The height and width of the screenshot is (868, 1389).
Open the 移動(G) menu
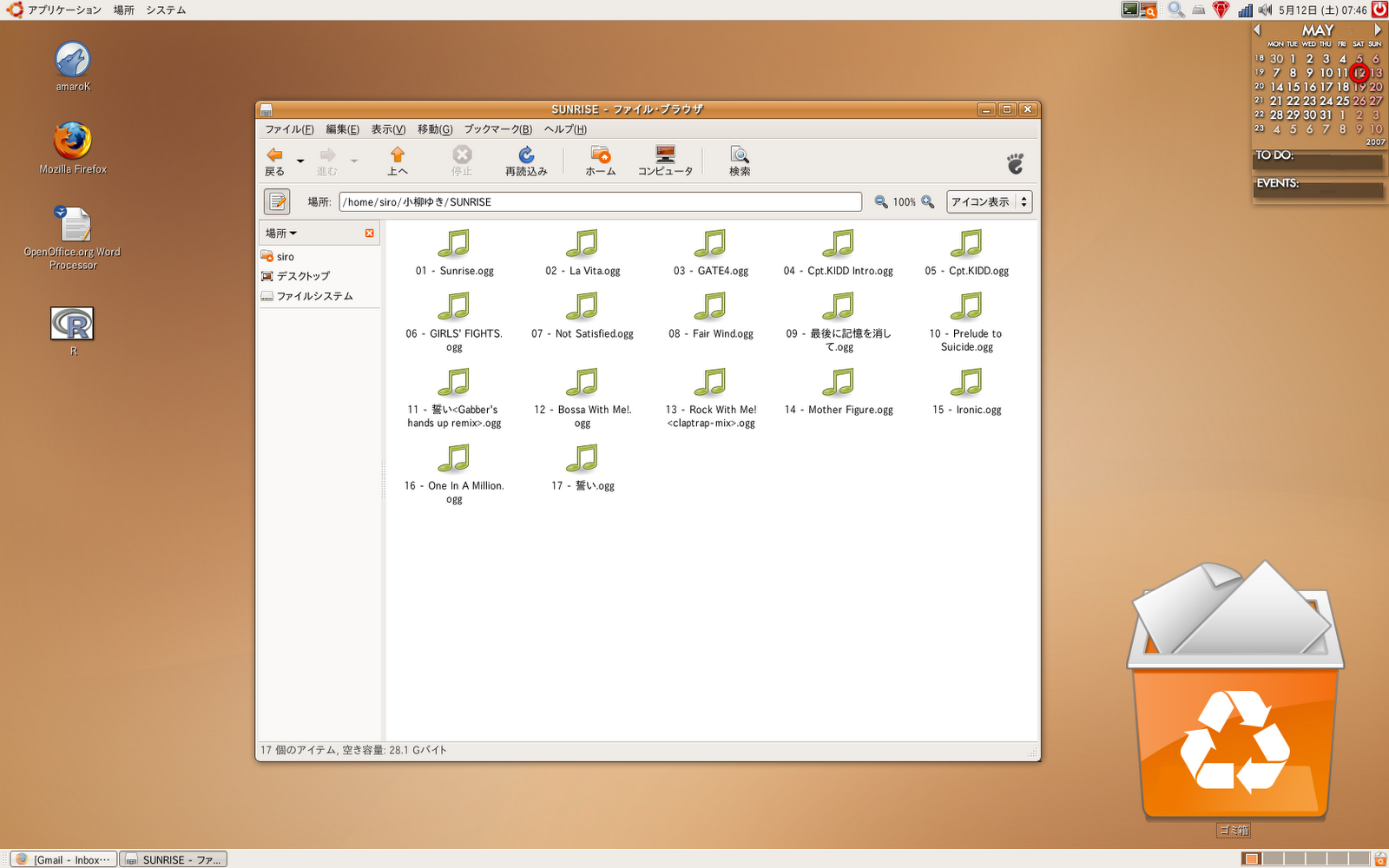coord(435,129)
